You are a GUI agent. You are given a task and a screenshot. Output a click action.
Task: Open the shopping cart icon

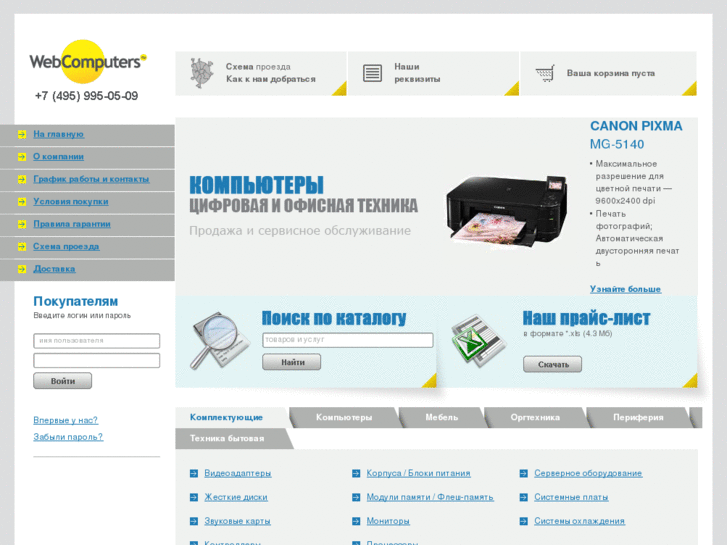(x=545, y=73)
